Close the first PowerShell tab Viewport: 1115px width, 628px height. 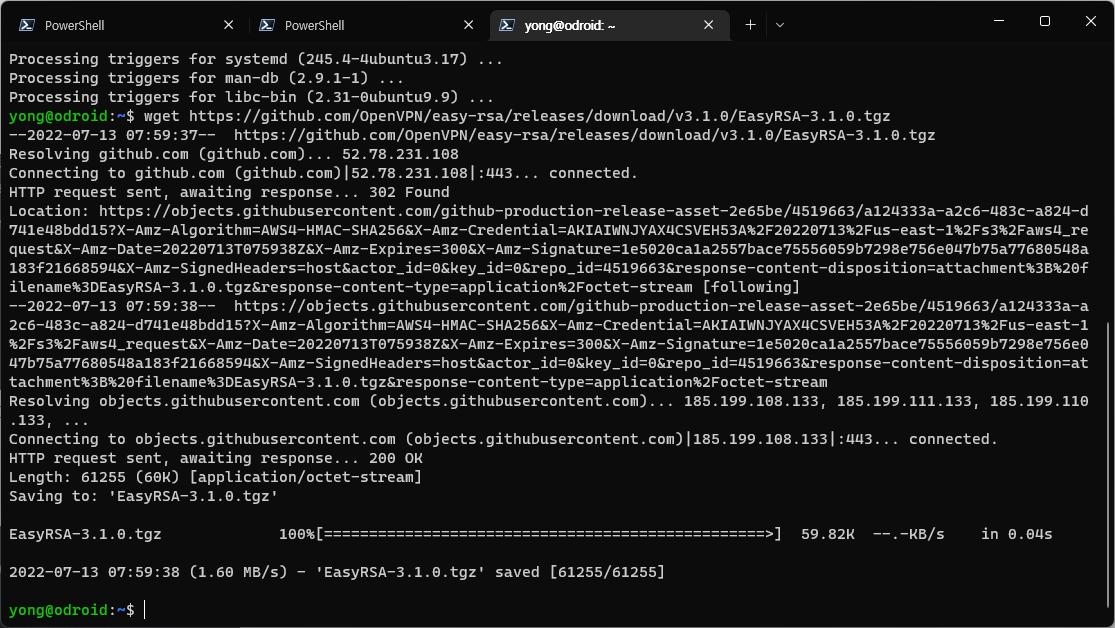[x=228, y=25]
